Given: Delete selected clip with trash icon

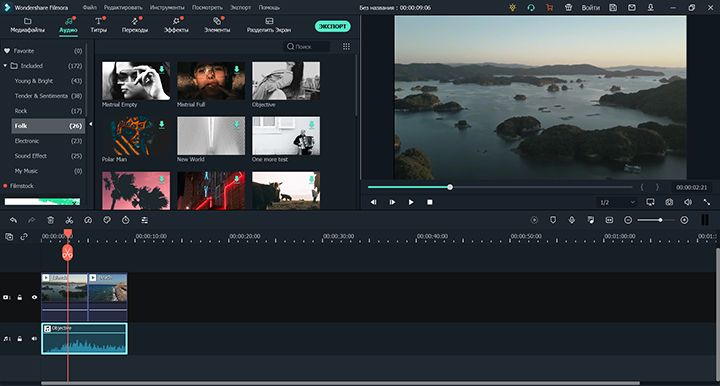Looking at the screenshot, I should pos(51,220).
